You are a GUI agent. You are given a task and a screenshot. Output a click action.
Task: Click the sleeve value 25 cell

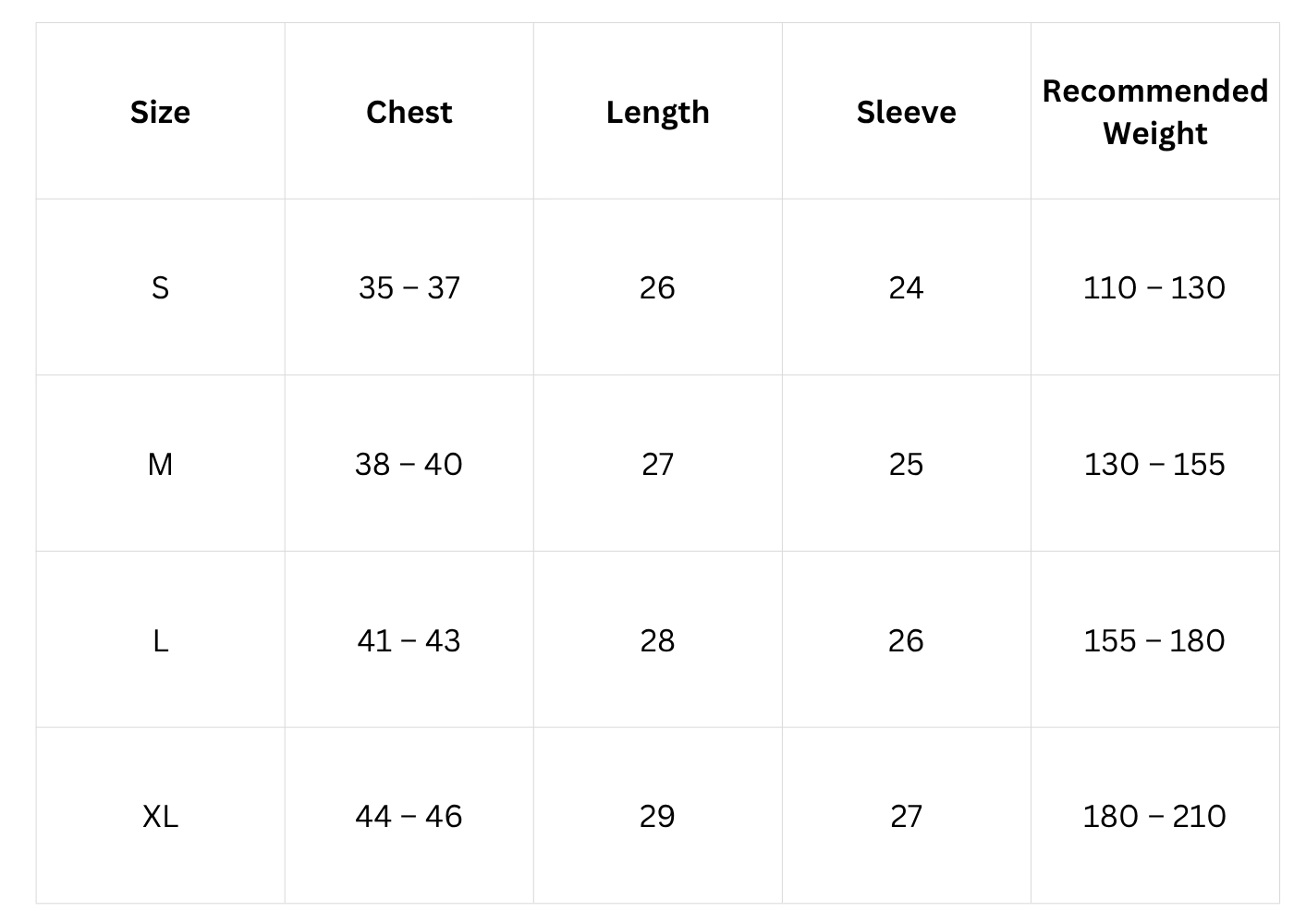[906, 464]
